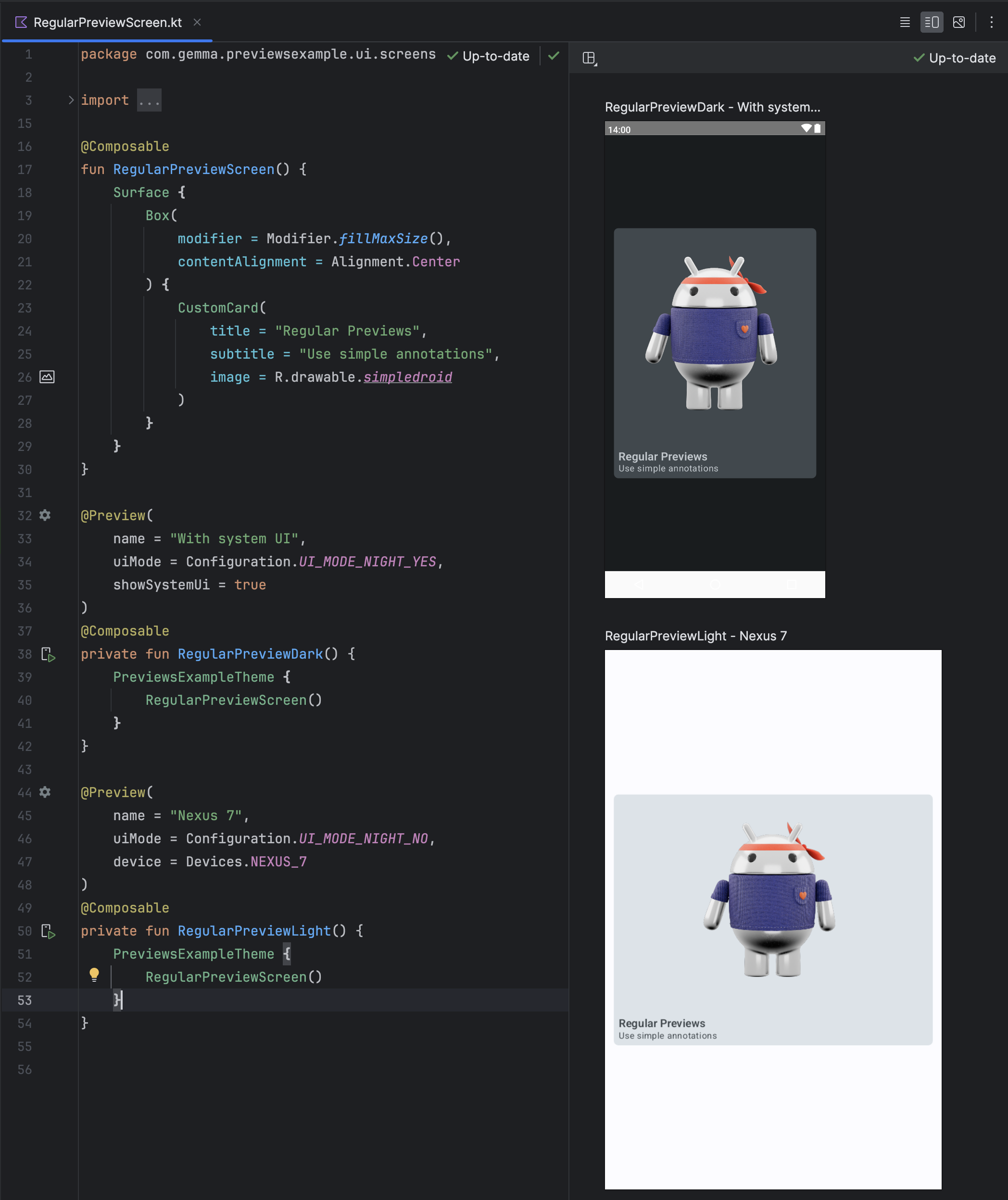Click the lightbulb intention icon on line 52

click(x=94, y=976)
